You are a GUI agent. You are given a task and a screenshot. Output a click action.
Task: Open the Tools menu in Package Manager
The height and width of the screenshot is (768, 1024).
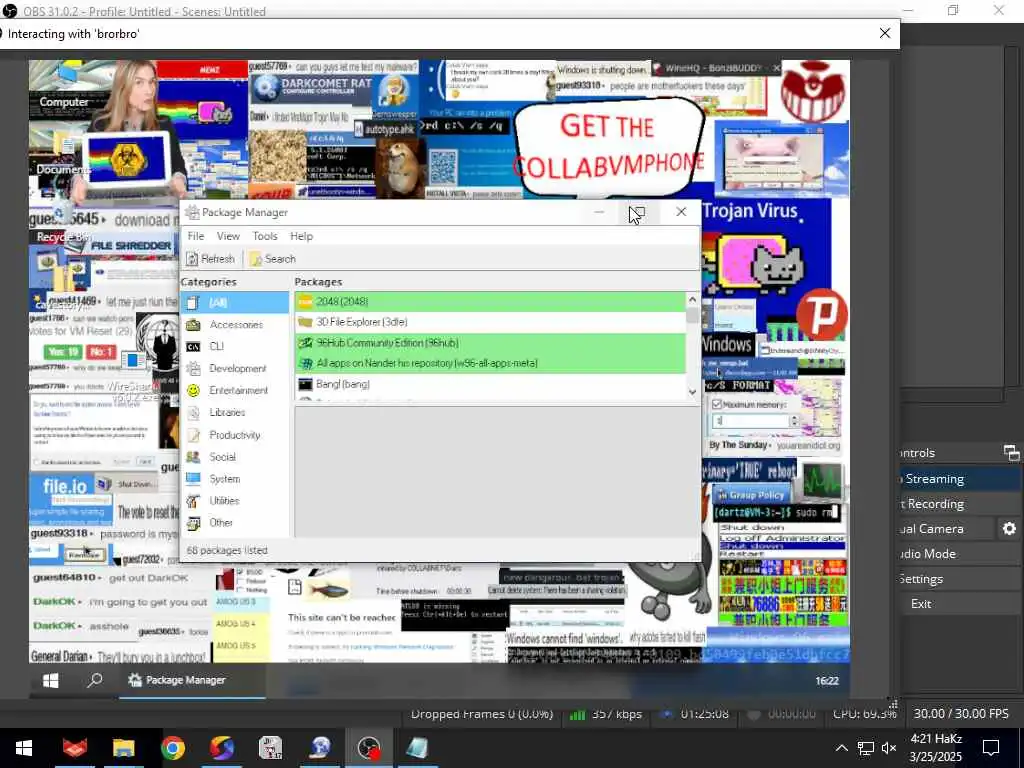pyautogui.click(x=264, y=236)
